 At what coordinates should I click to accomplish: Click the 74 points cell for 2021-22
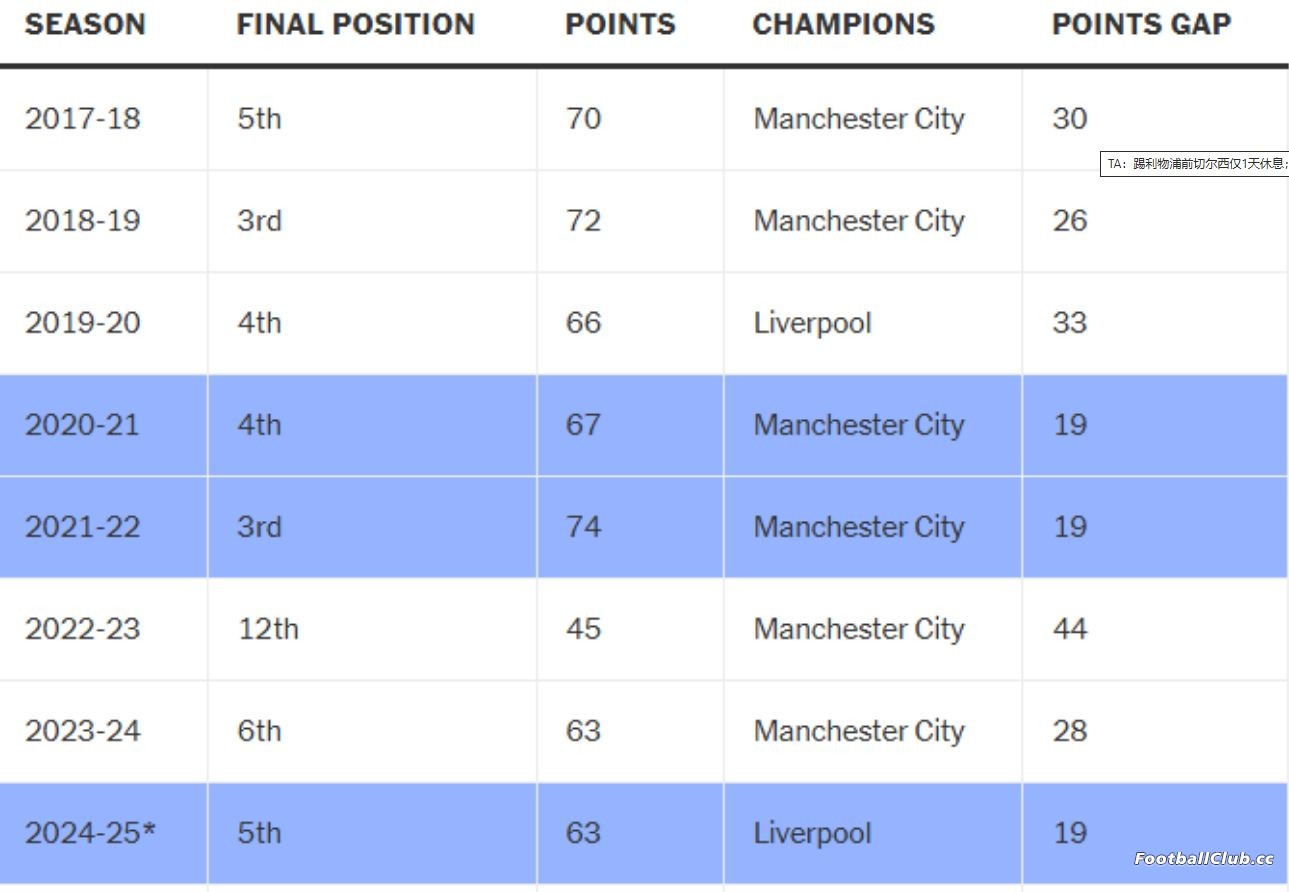point(630,527)
